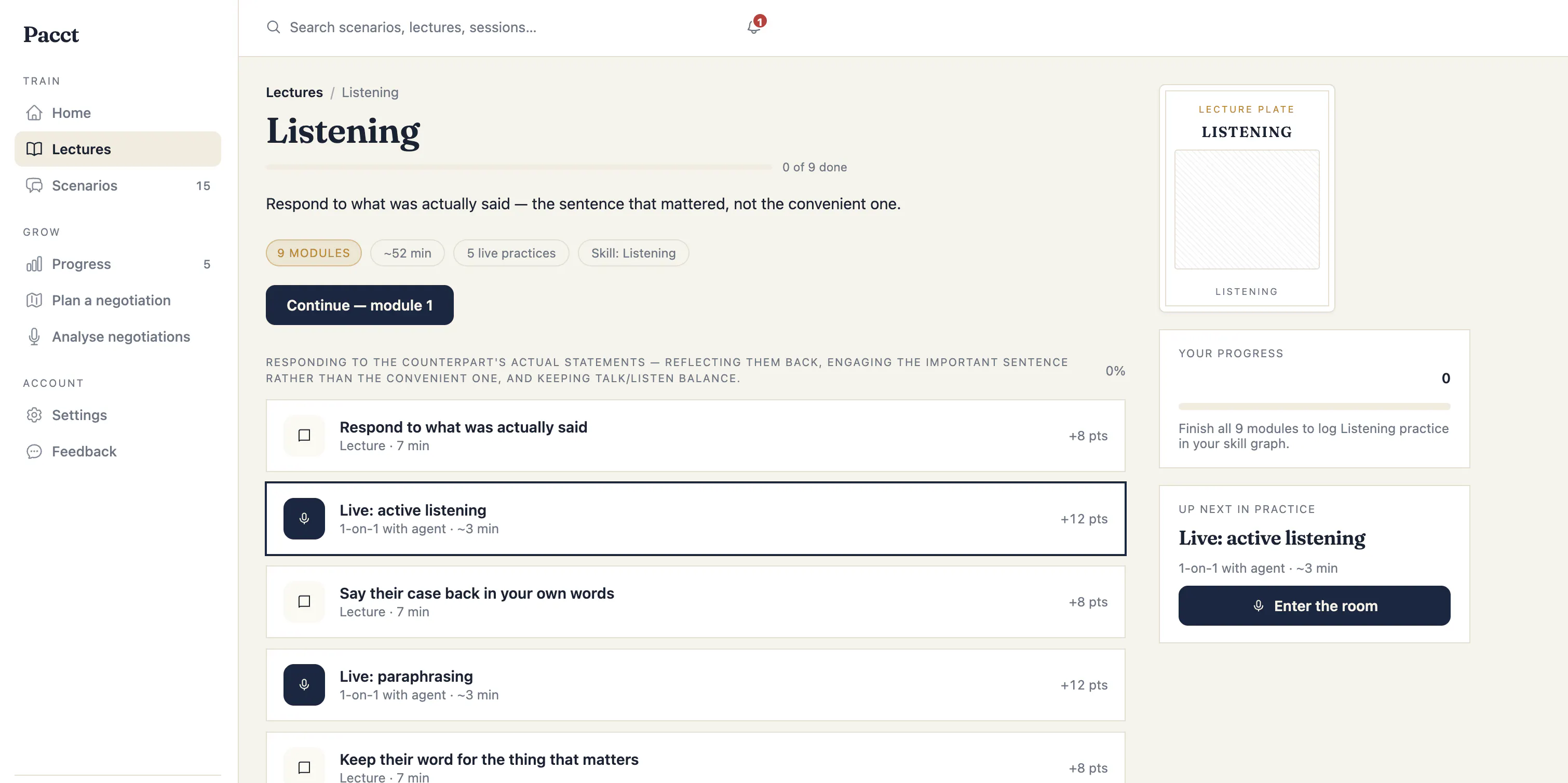
Task: Click the microphone icon for Live: active listening
Action: [304, 519]
